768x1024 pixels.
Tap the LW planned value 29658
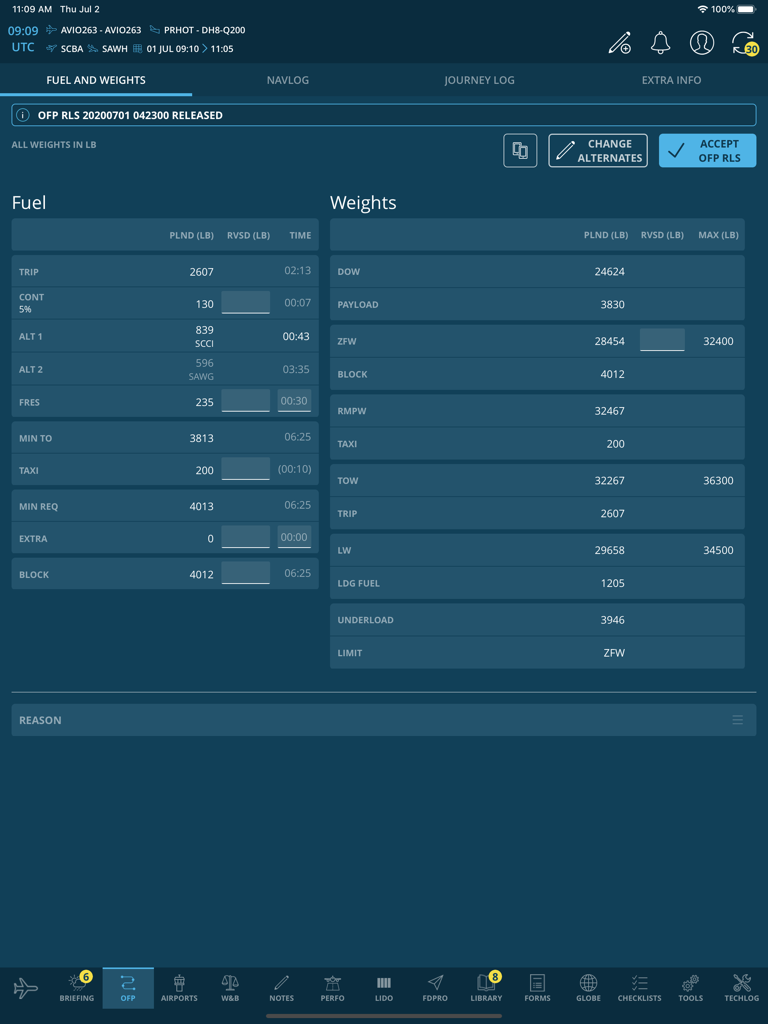609,551
